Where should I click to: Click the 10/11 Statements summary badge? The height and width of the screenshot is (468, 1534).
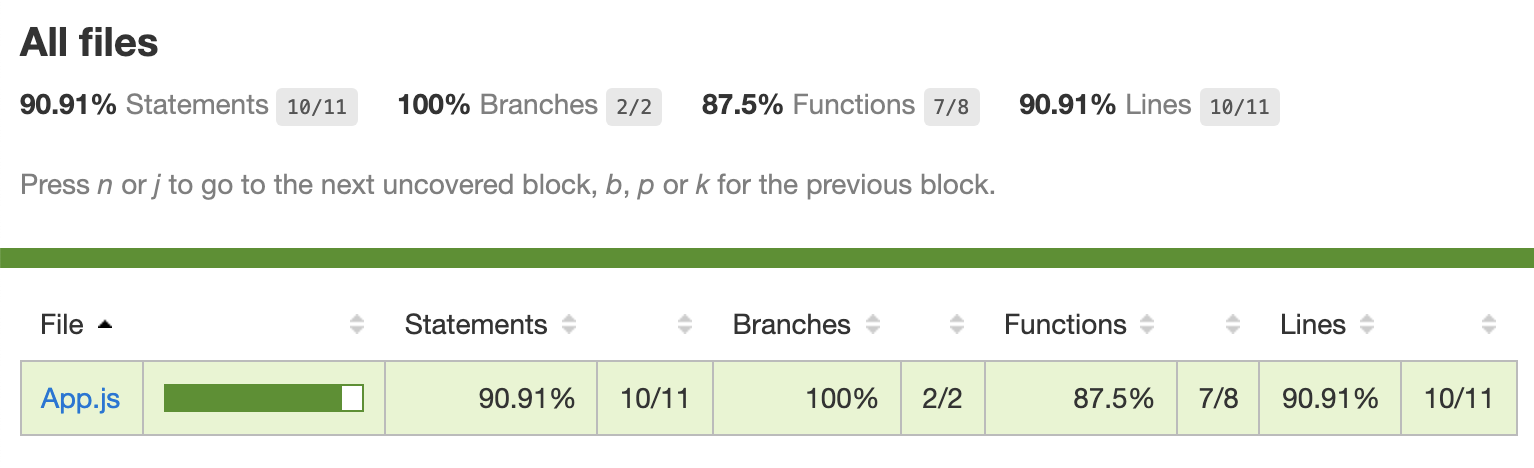(316, 107)
